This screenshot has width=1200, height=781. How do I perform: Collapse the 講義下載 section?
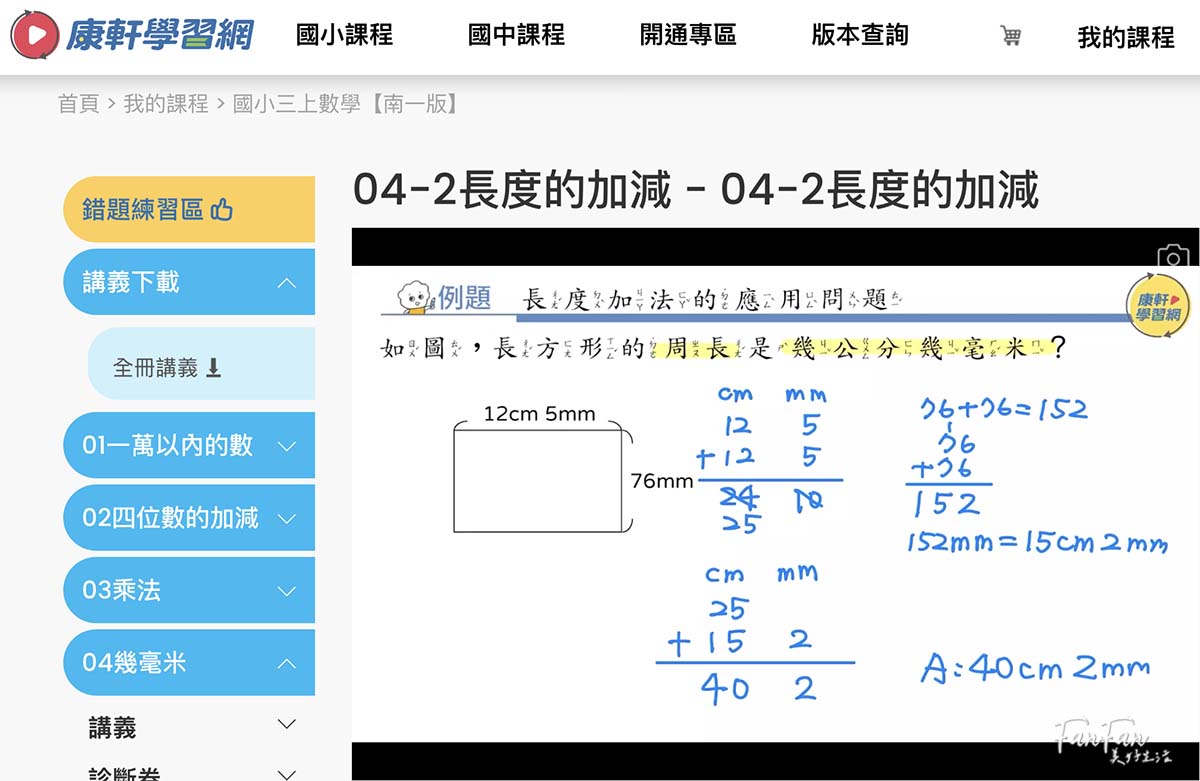(288, 281)
